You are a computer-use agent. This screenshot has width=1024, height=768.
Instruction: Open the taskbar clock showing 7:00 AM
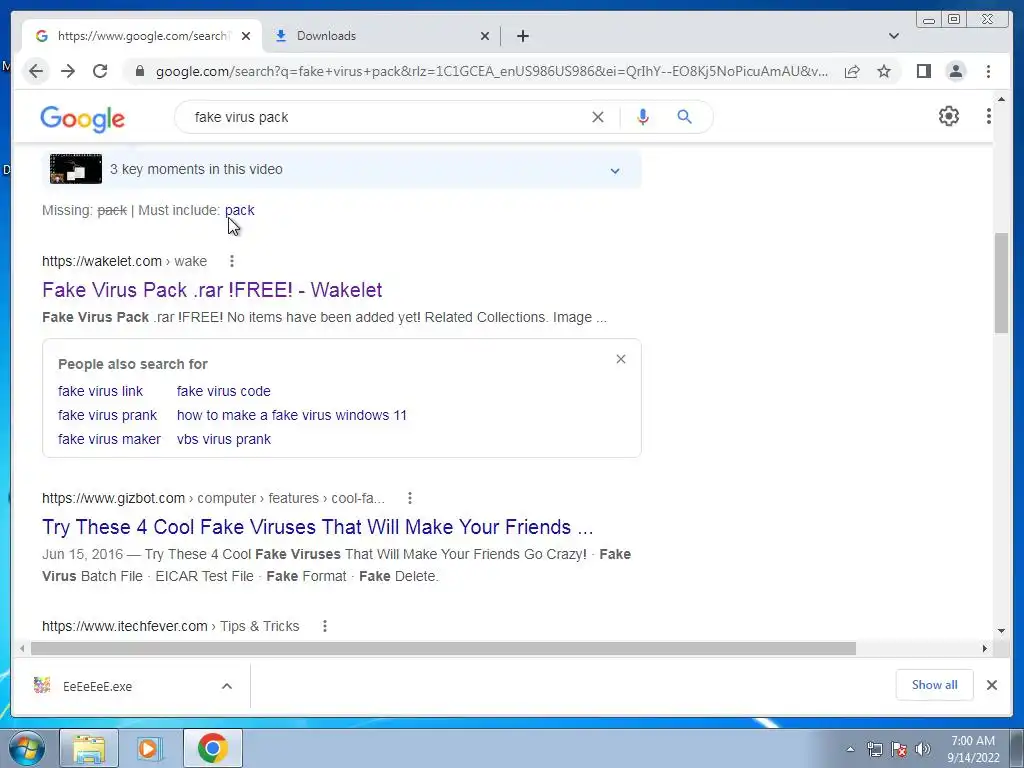click(x=973, y=749)
